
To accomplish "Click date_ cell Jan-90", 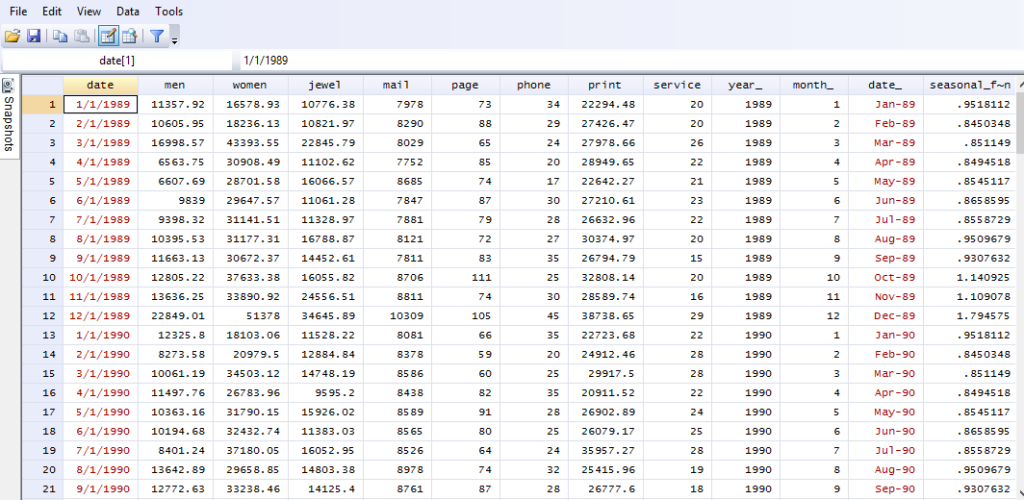I will (x=886, y=336).
